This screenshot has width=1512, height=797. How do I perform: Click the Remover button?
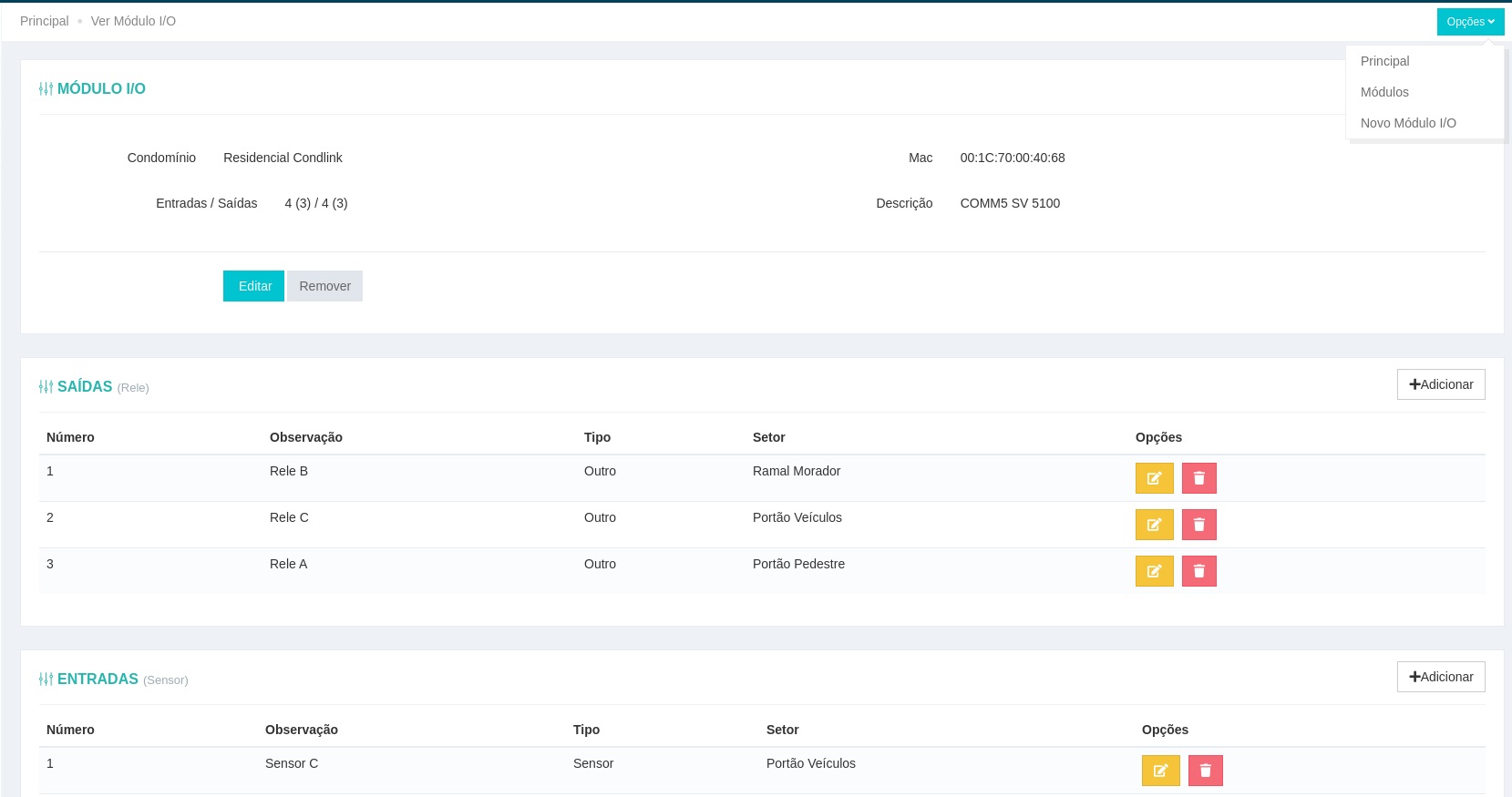click(324, 286)
